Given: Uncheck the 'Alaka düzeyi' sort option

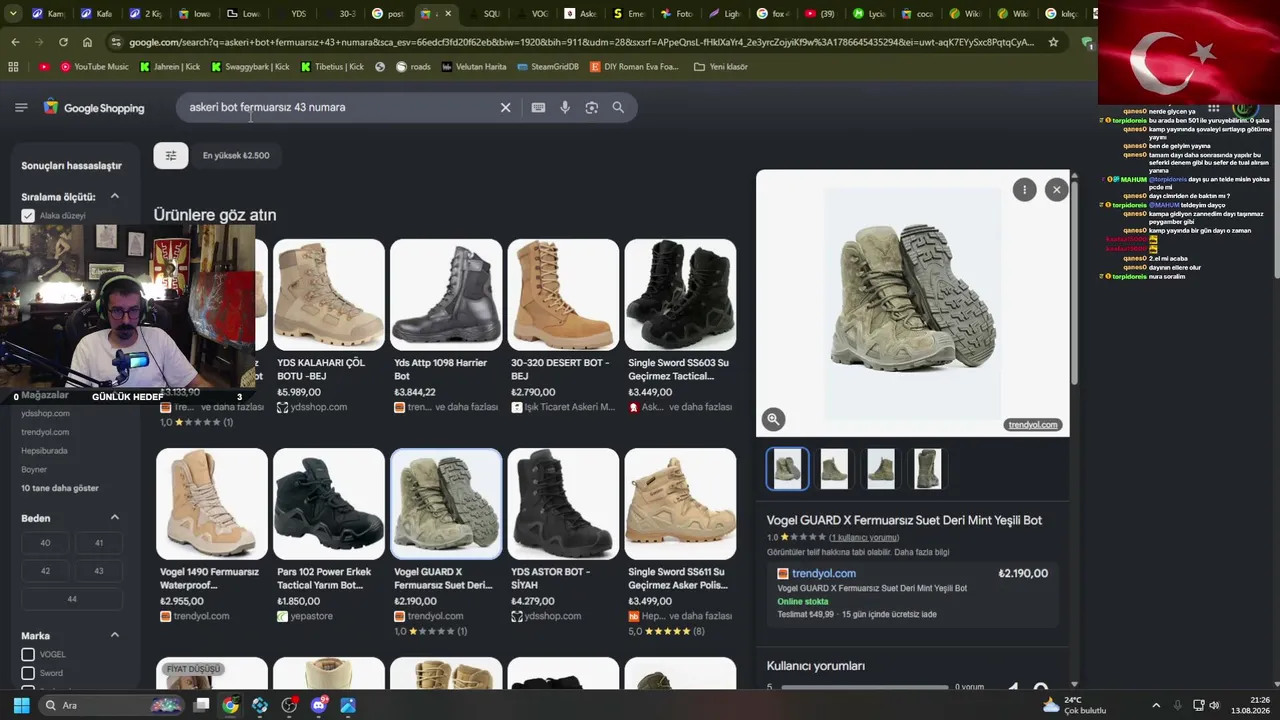Looking at the screenshot, I should tap(28, 216).
